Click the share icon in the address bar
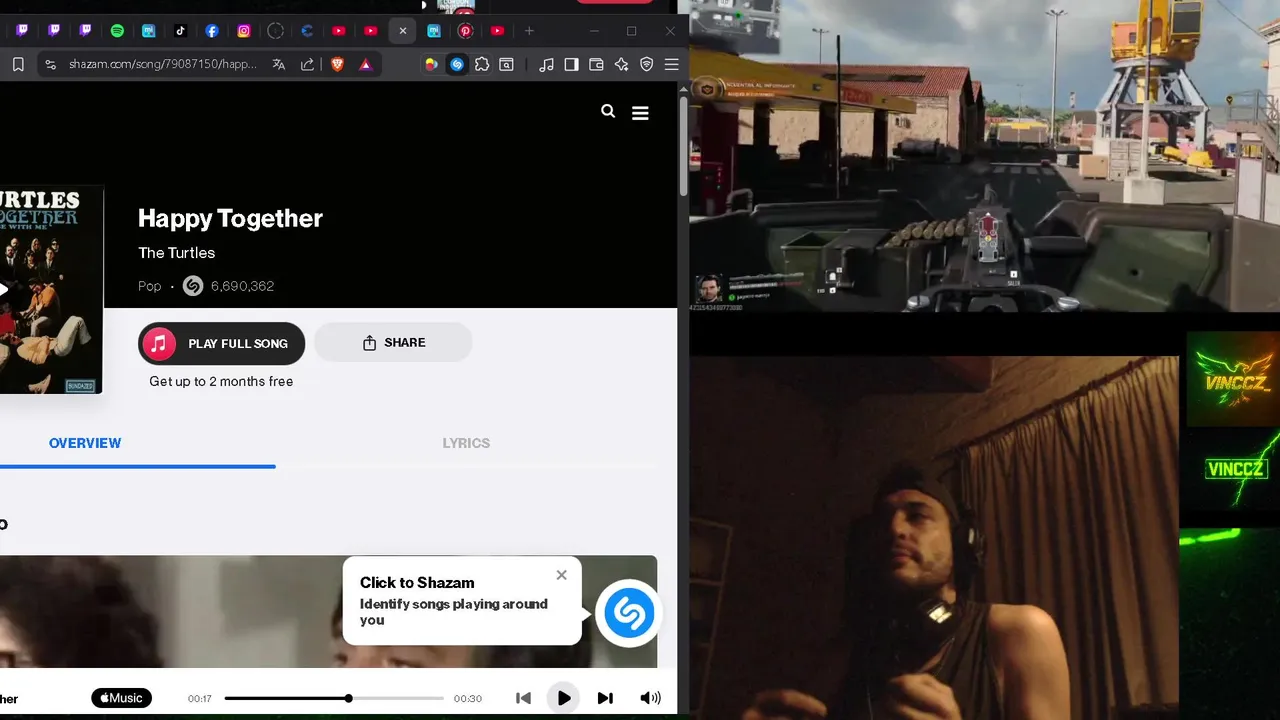Image resolution: width=1280 pixels, height=720 pixels. (x=308, y=64)
